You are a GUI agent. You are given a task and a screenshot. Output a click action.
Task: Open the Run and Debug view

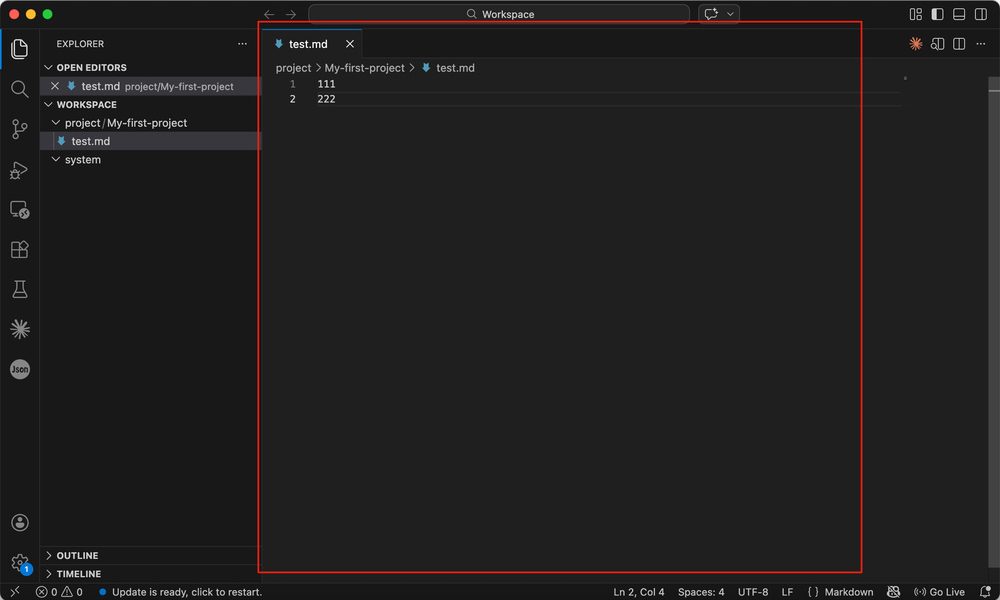click(x=19, y=169)
